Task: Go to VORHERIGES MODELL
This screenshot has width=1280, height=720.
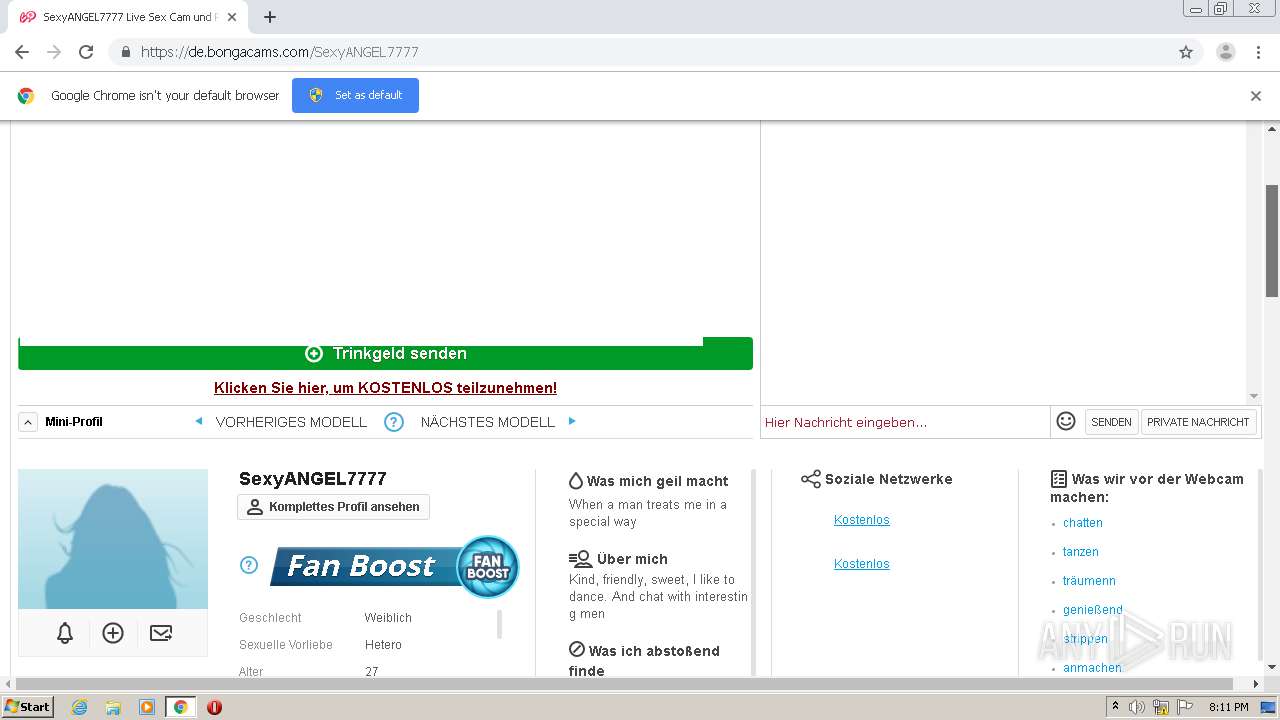Action: tap(291, 422)
